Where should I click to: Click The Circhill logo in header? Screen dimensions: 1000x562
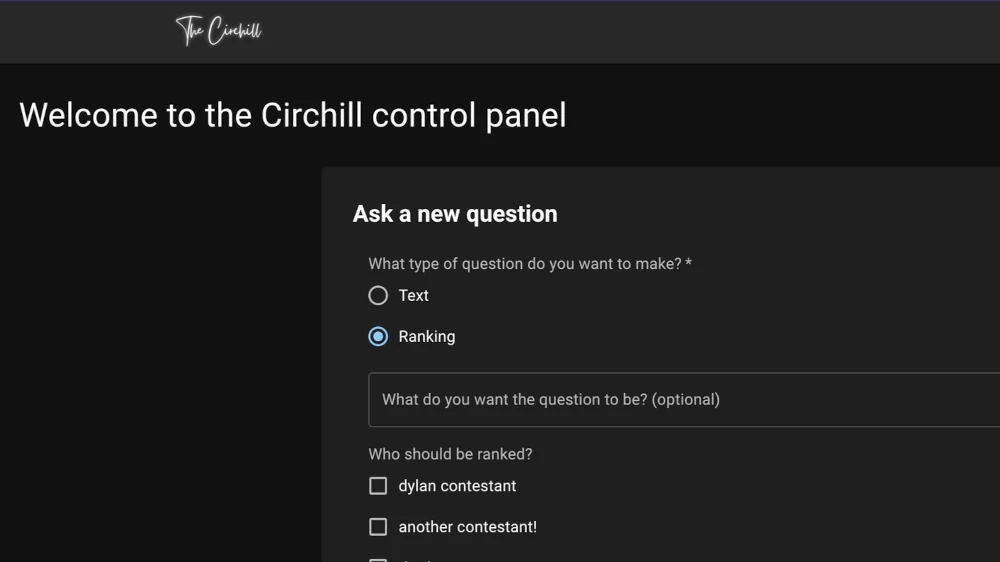point(219,31)
